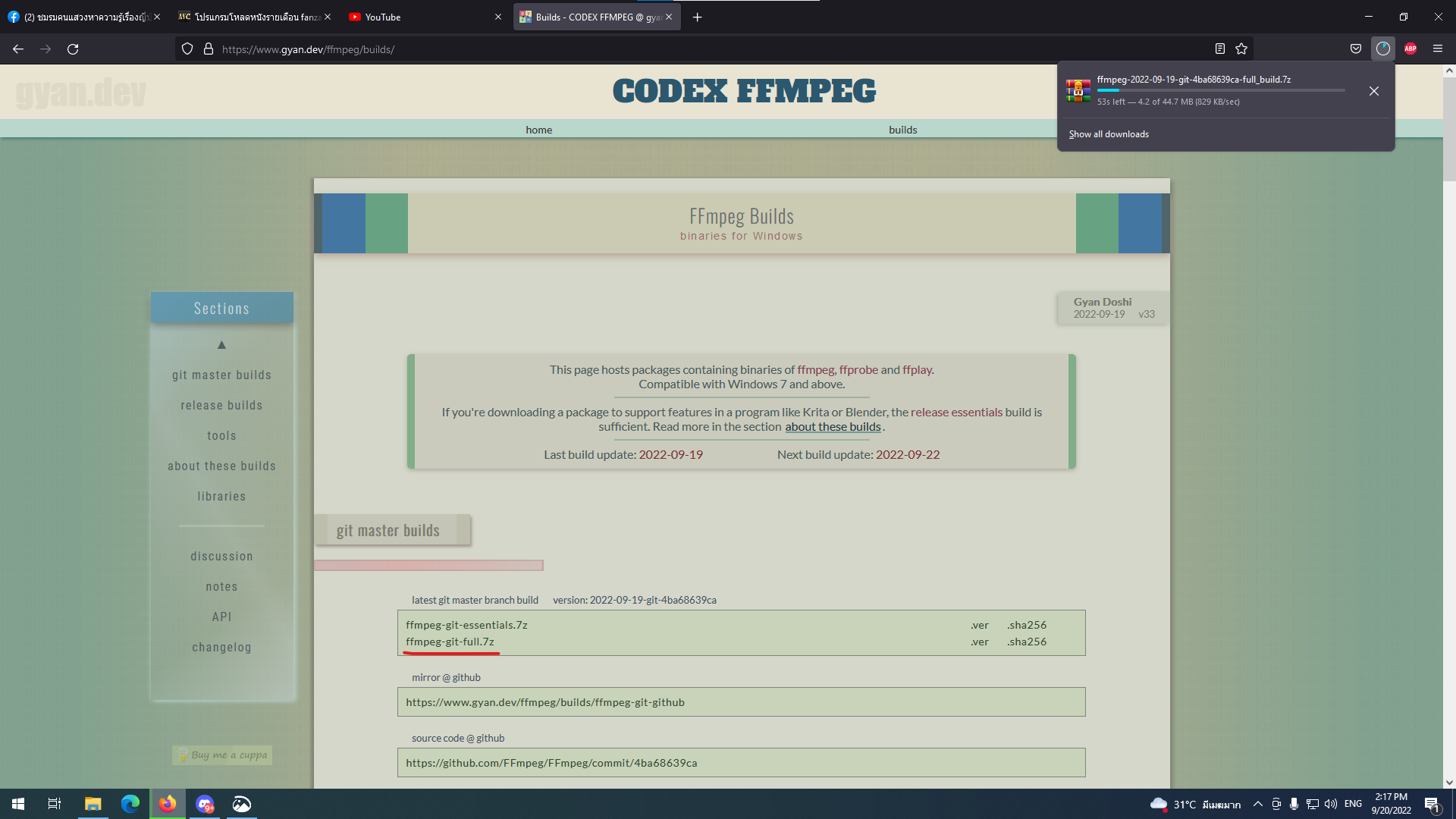Download ffmpeg-git-essentials.7z

[466, 625]
